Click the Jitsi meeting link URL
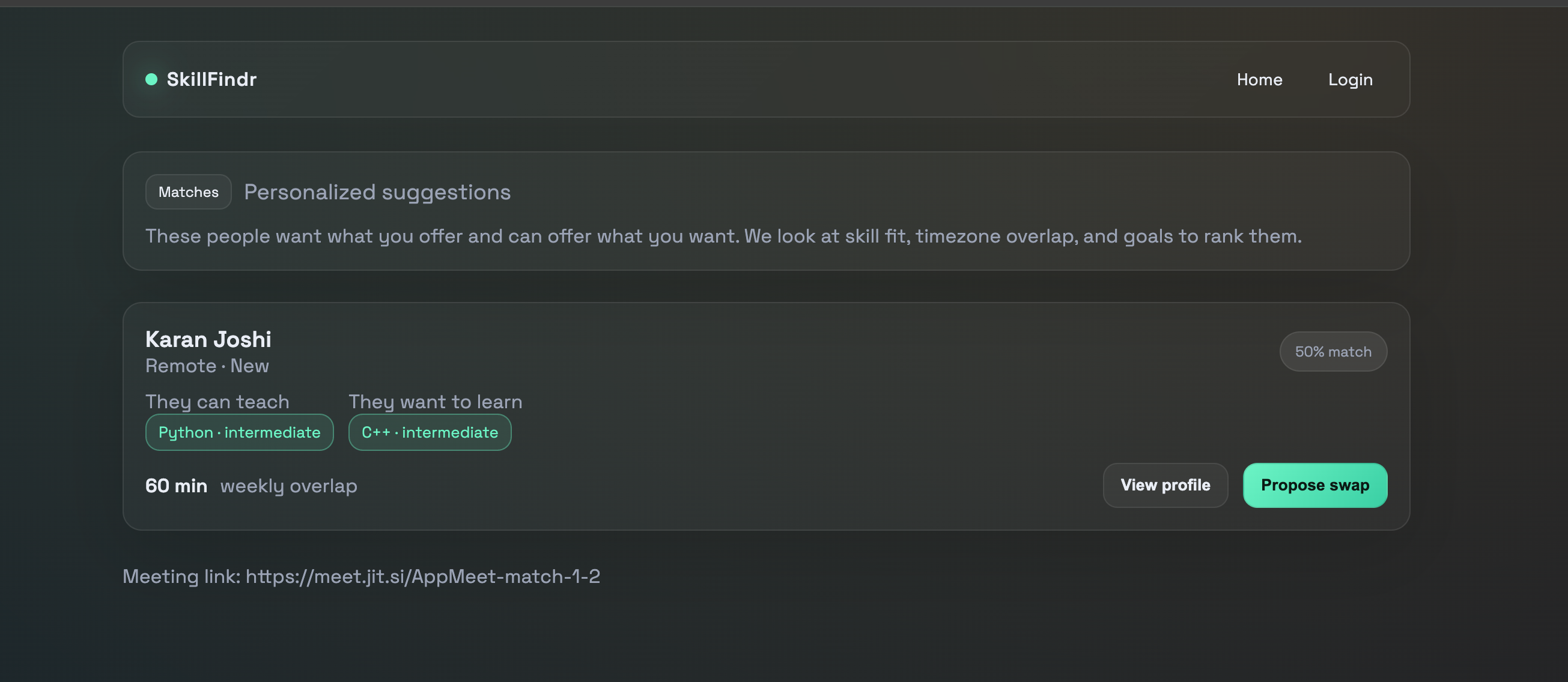 coord(422,576)
